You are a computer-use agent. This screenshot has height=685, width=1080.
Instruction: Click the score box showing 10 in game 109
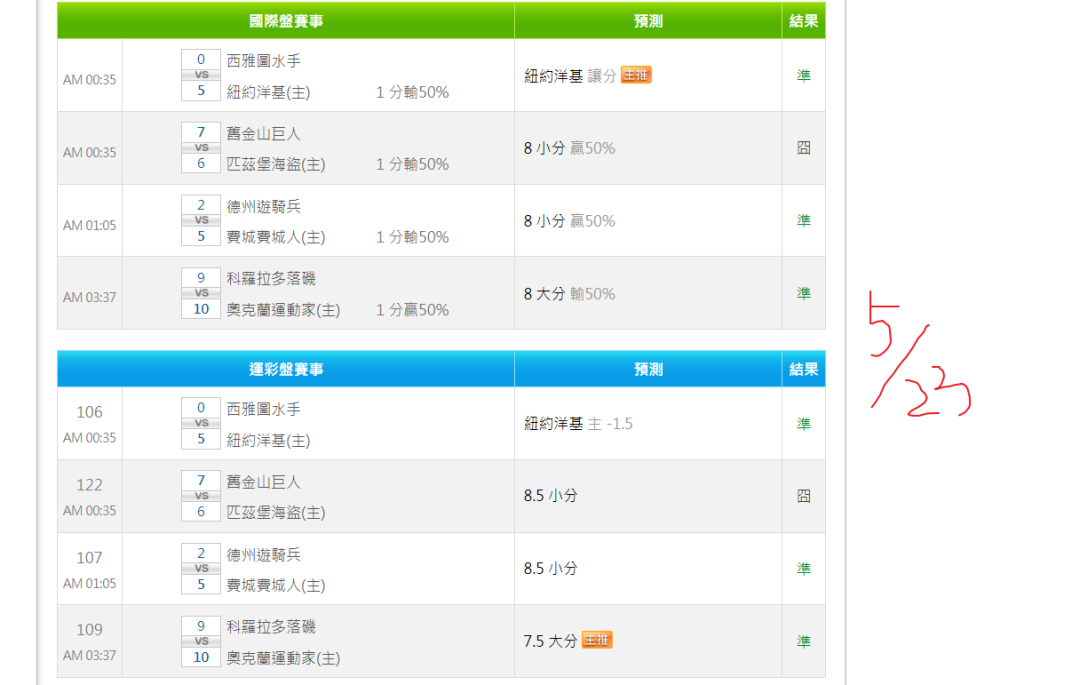201,657
